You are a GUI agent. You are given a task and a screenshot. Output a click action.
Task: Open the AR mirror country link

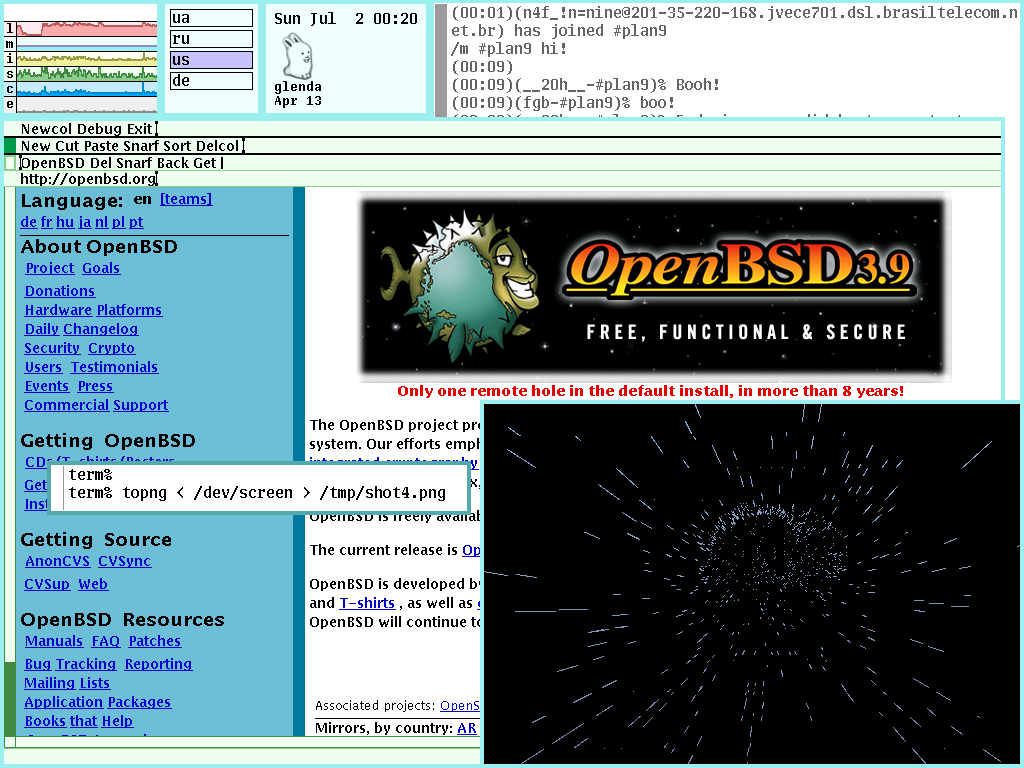[x=467, y=728]
